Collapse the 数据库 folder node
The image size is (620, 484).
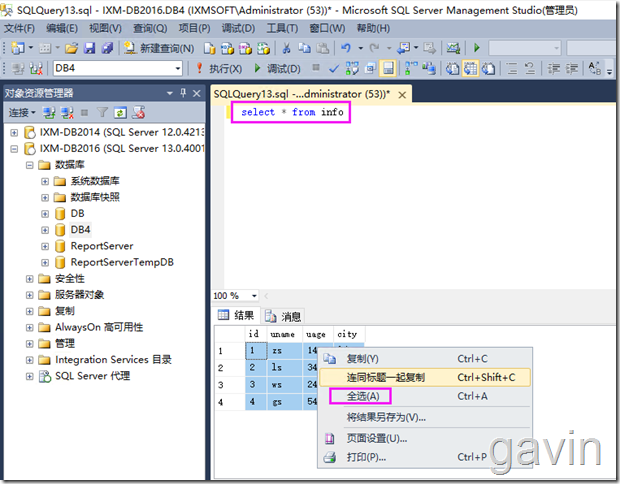[x=30, y=165]
